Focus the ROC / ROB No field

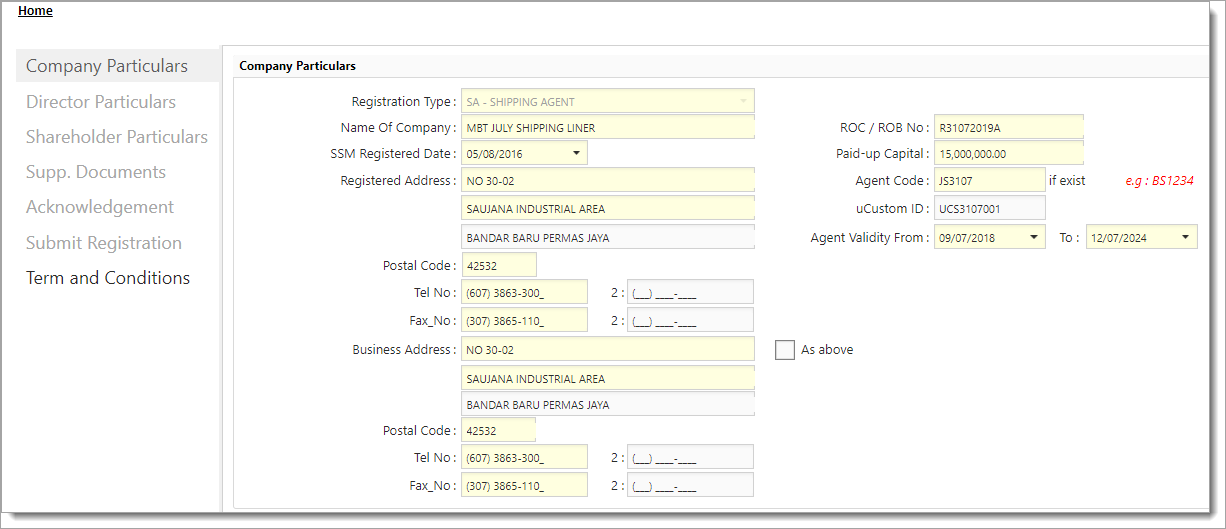tap(1008, 128)
